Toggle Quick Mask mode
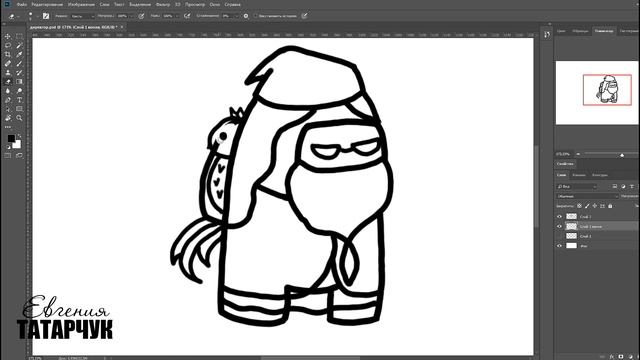 [8, 156]
